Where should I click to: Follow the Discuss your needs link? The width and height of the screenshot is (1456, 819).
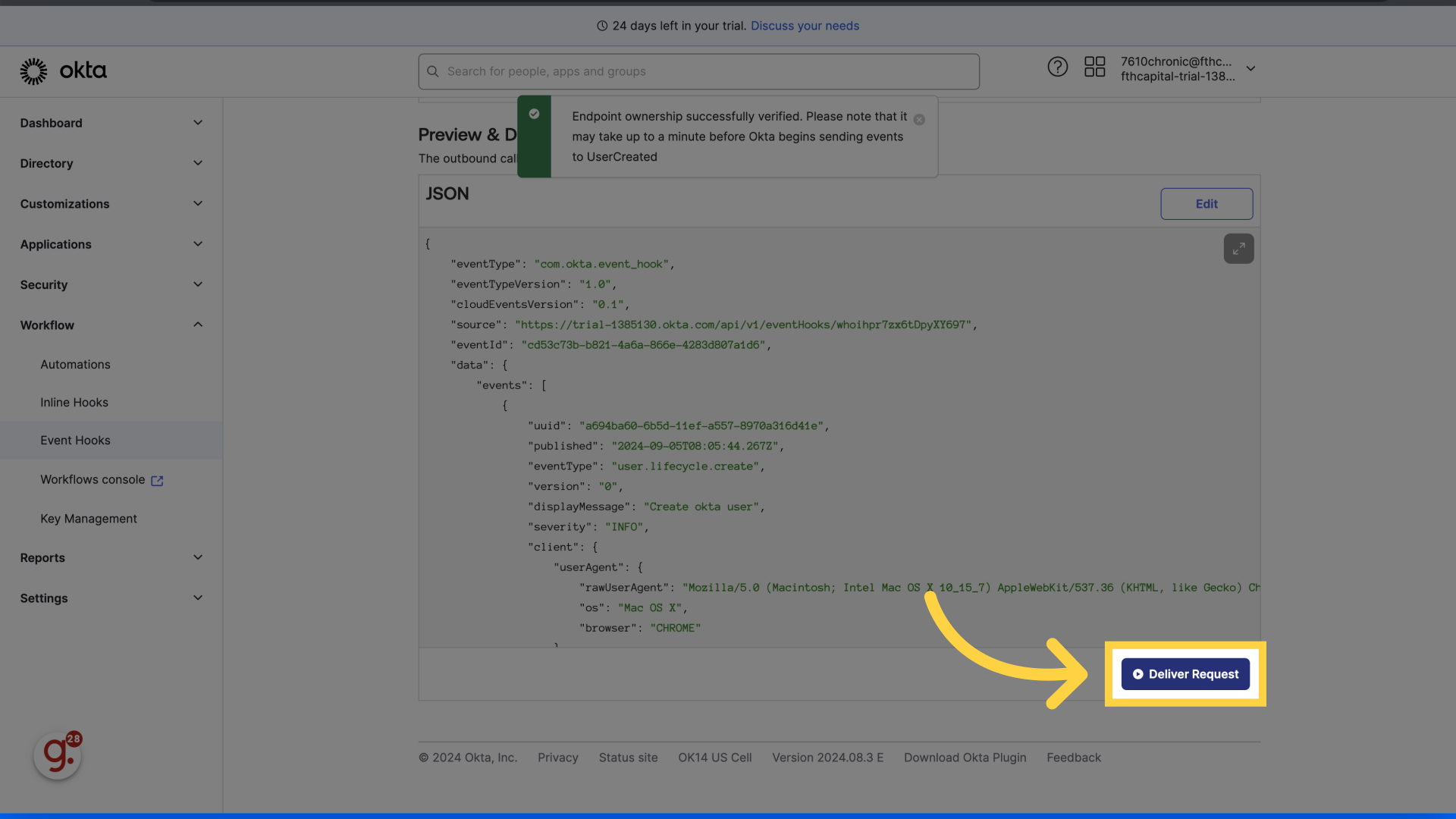[x=805, y=26]
